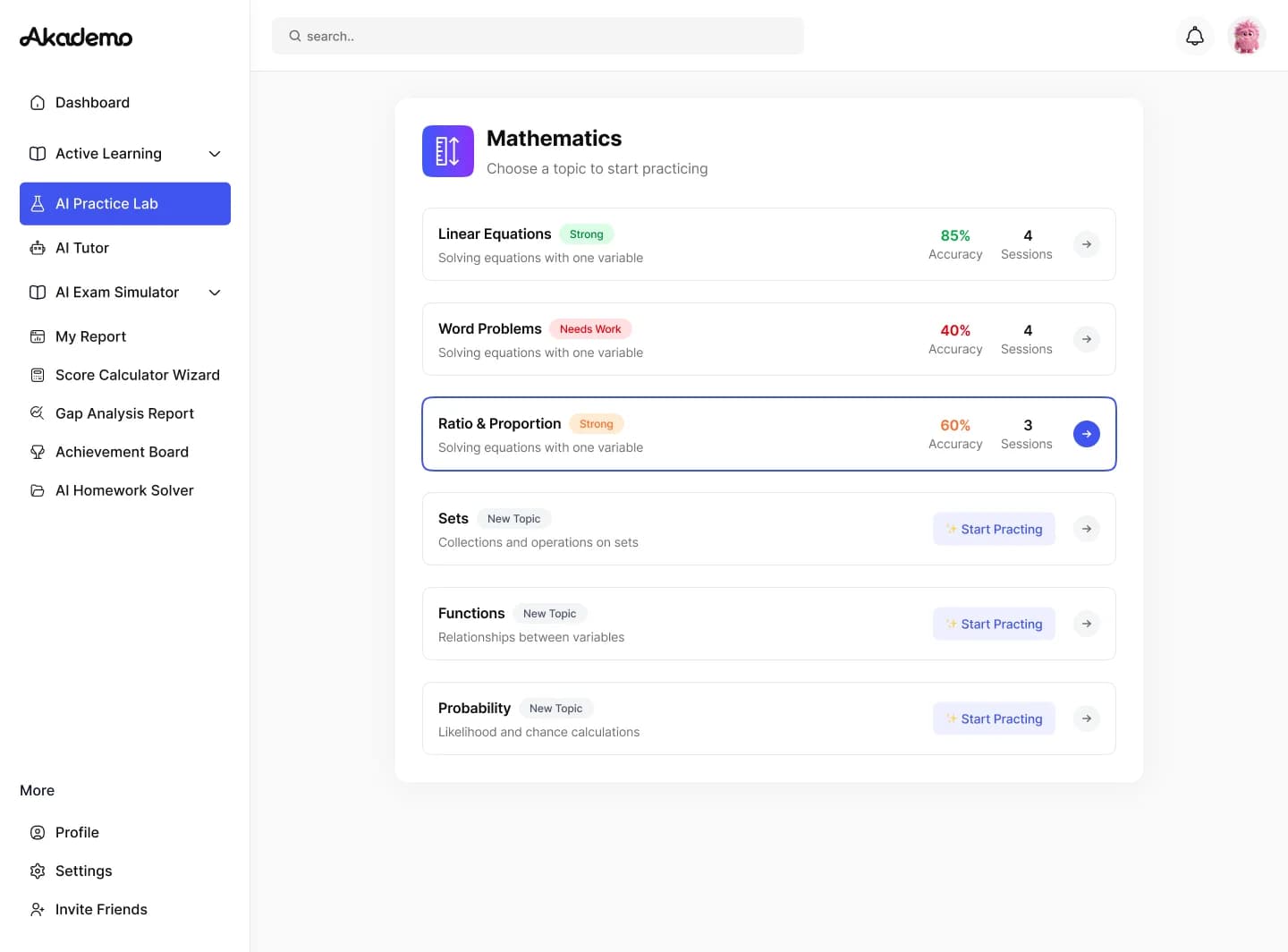Click the arrow icon for Word Problems
The width and height of the screenshot is (1288, 952).
(1086, 339)
